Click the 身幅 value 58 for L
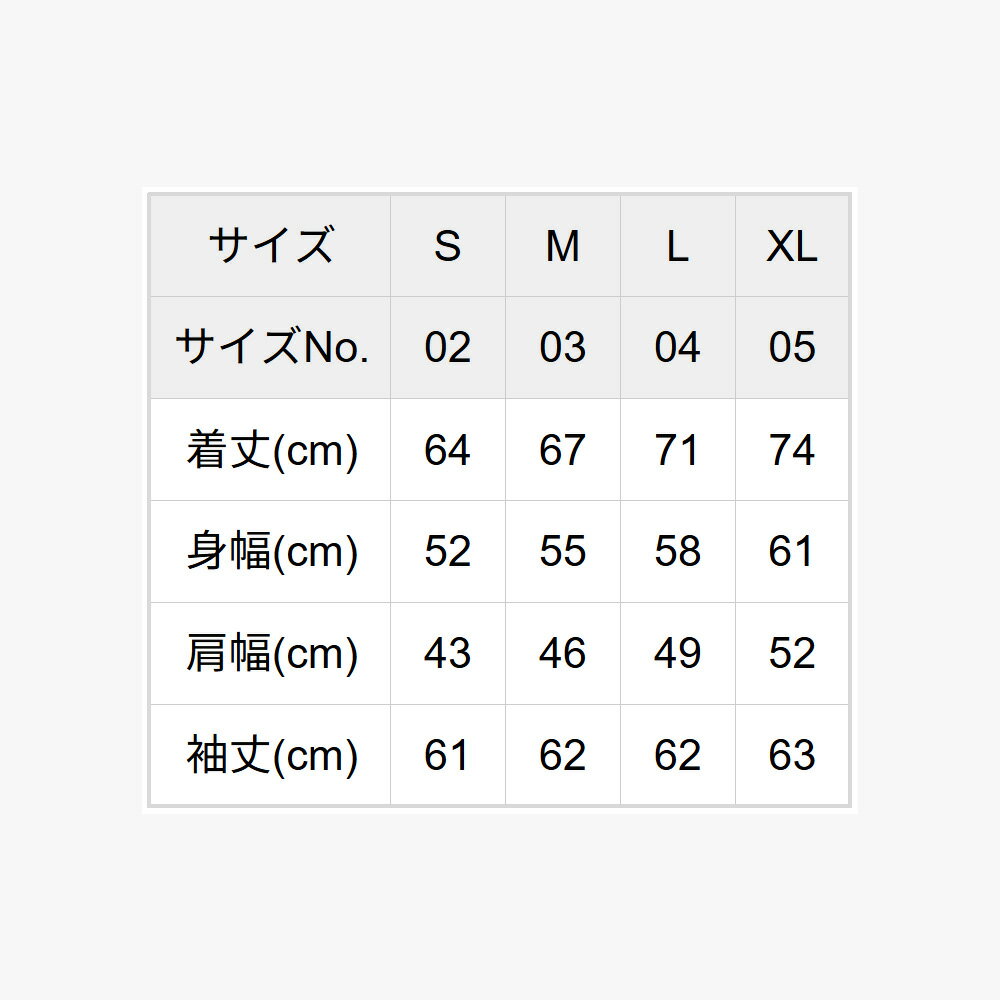 677,552
